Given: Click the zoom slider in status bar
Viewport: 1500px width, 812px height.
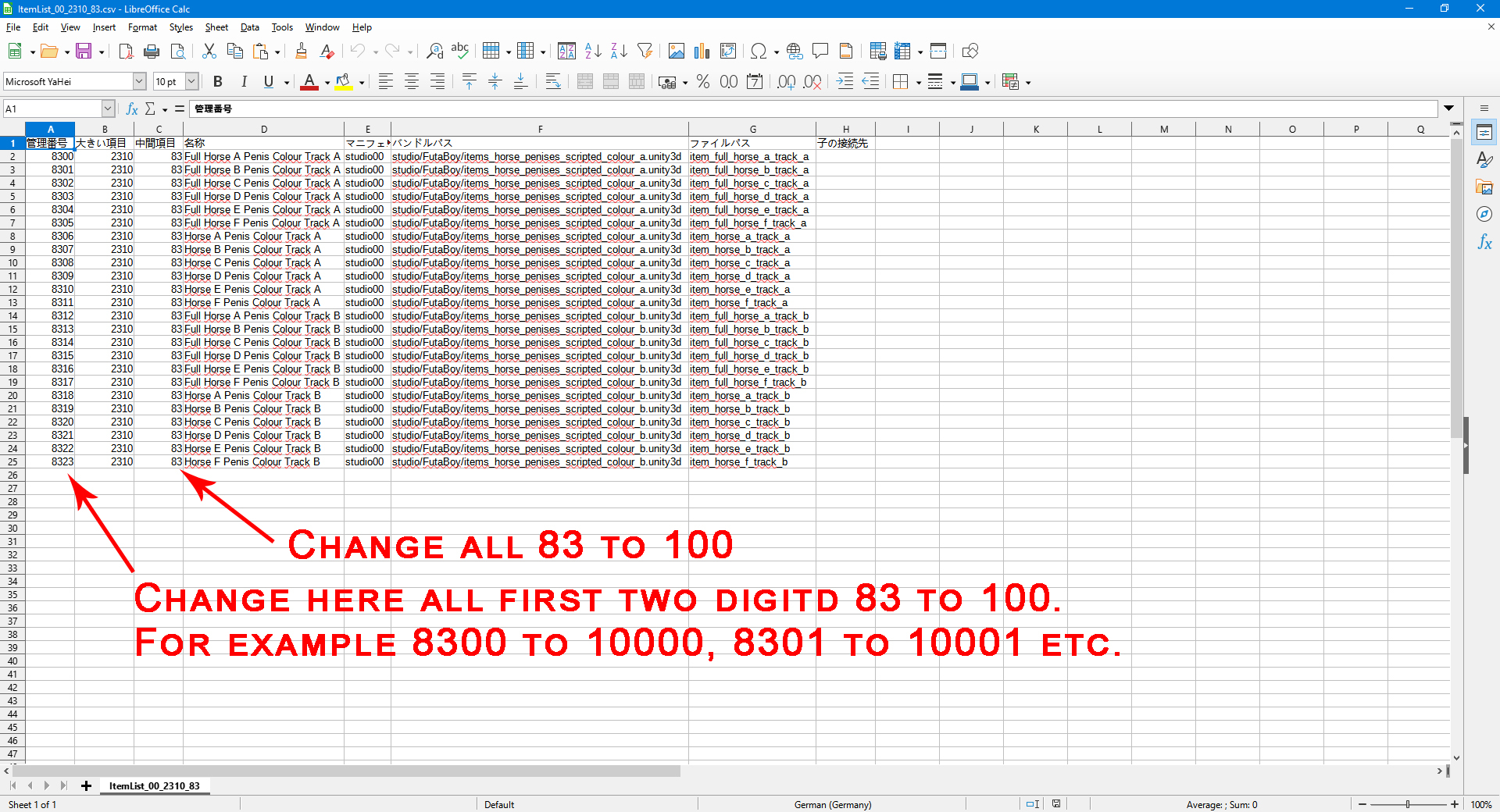Looking at the screenshot, I should 1408,804.
